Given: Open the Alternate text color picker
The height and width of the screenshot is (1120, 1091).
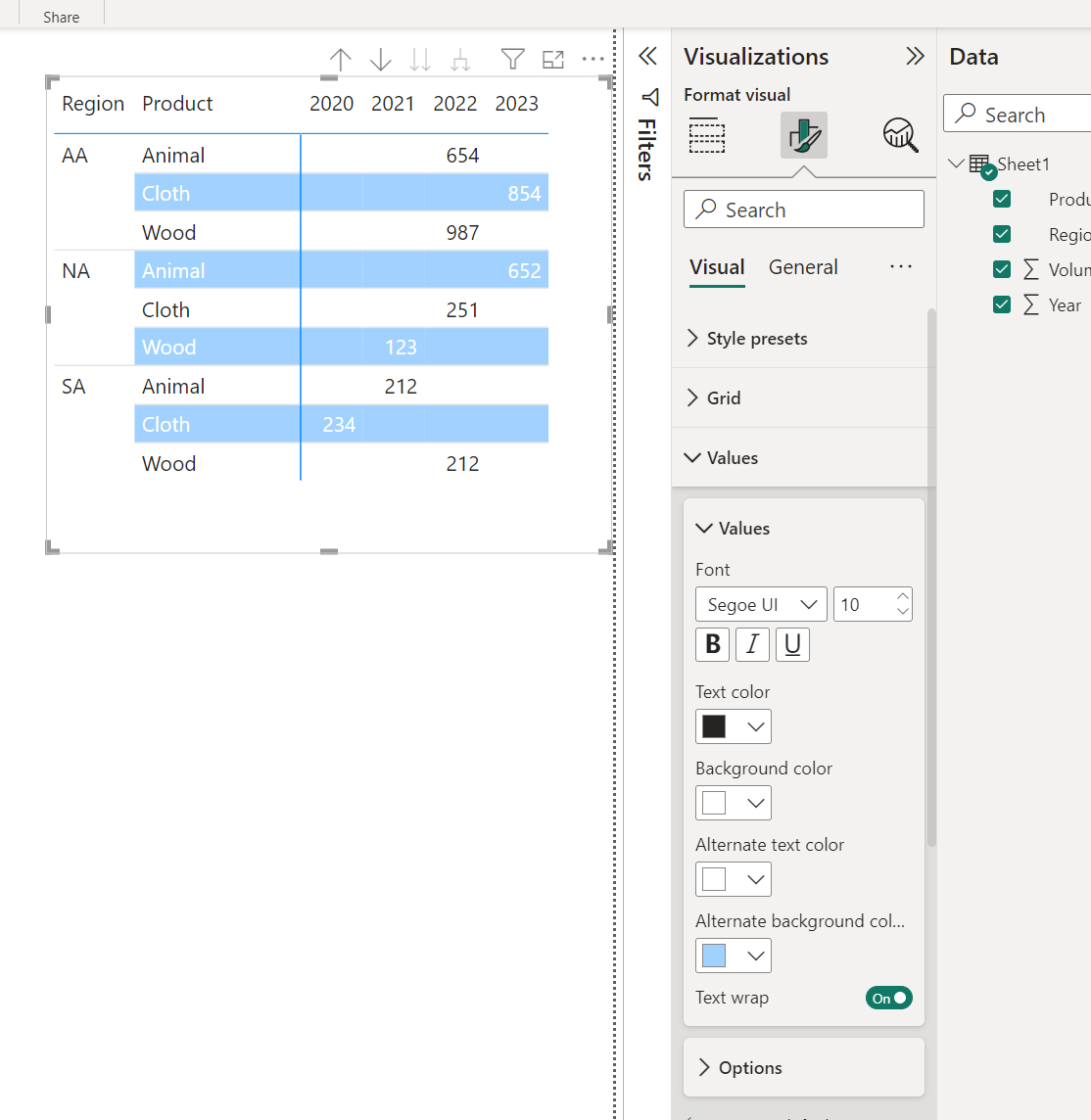Looking at the screenshot, I should point(734,879).
